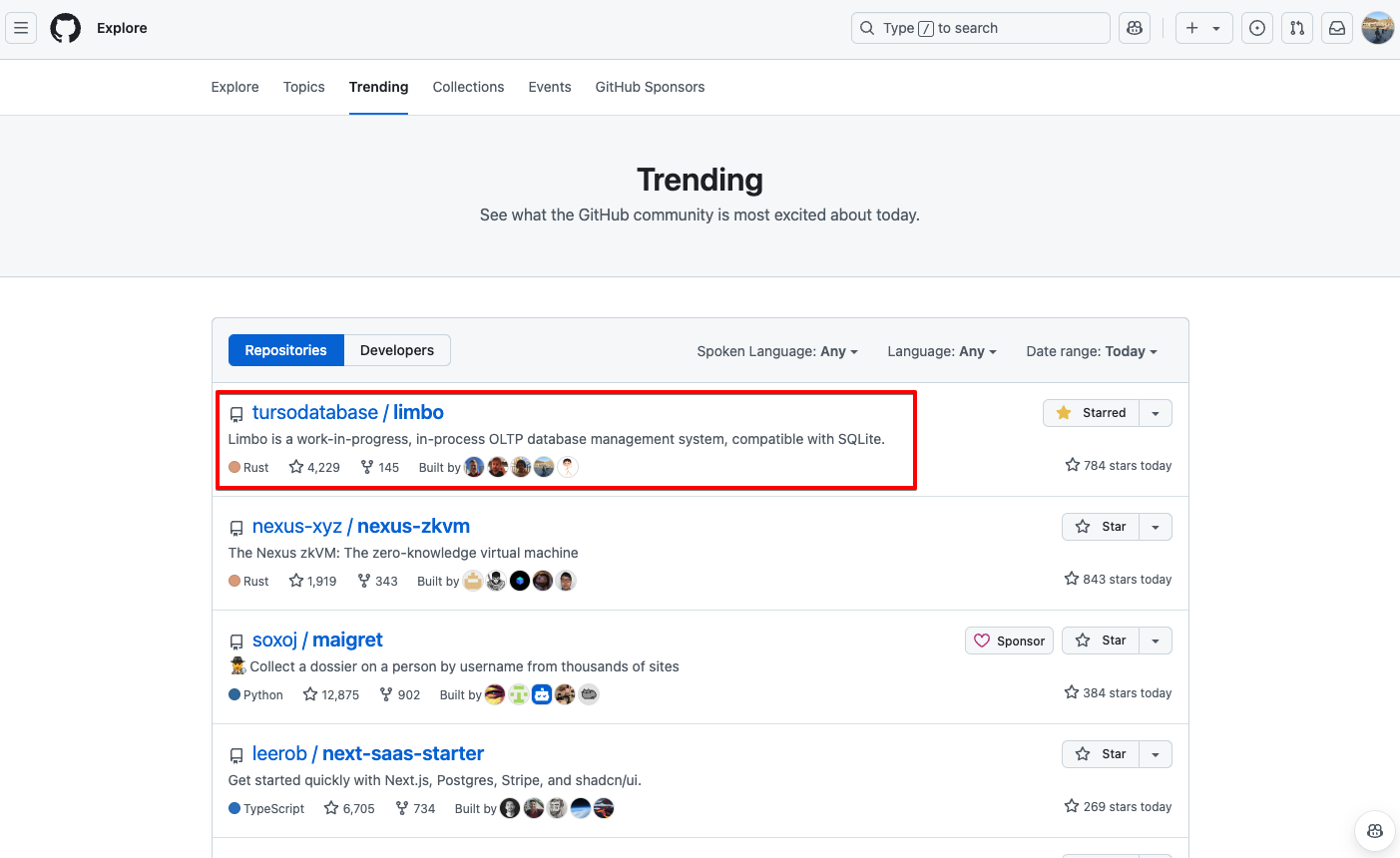Switch to the Repositories view
Viewport: 1400px width, 858px height.
286,350
